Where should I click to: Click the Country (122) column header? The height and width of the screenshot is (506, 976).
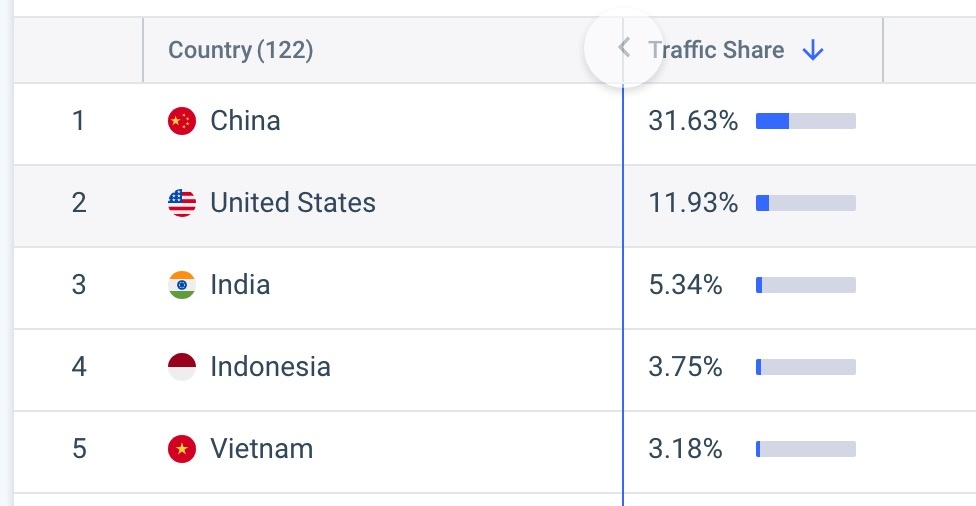tap(240, 51)
